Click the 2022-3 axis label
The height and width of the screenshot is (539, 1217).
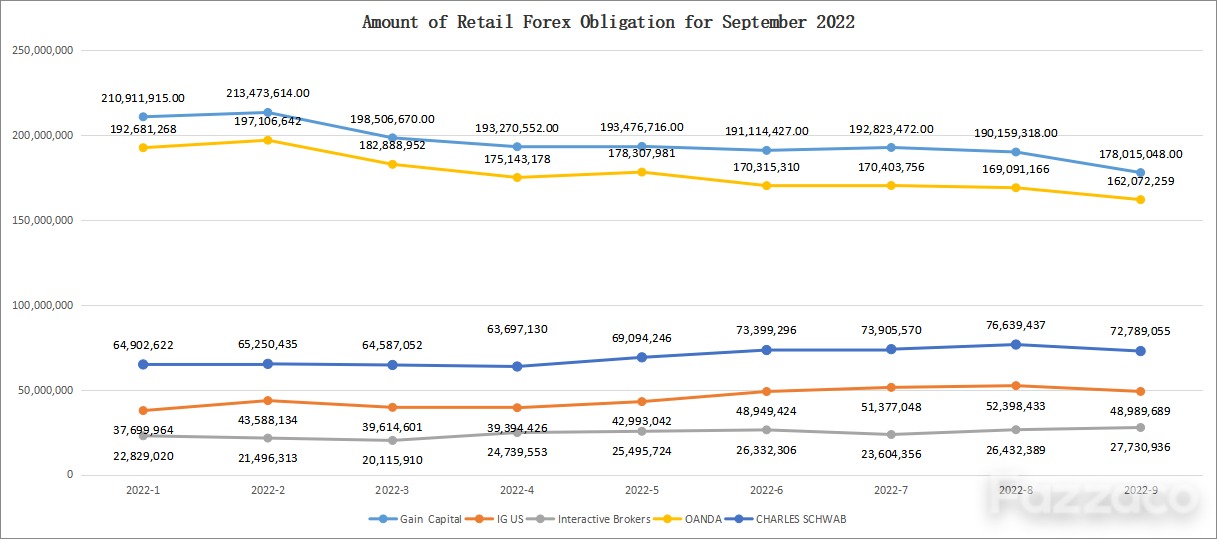click(x=392, y=492)
